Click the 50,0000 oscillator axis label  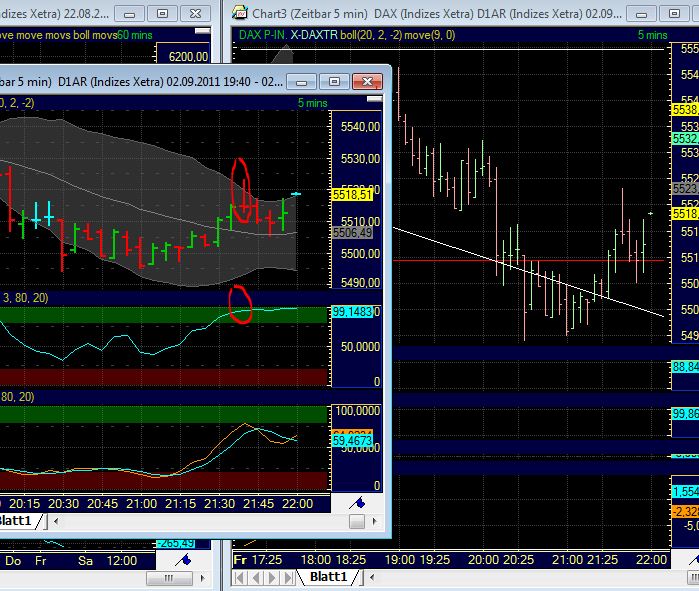[360, 347]
